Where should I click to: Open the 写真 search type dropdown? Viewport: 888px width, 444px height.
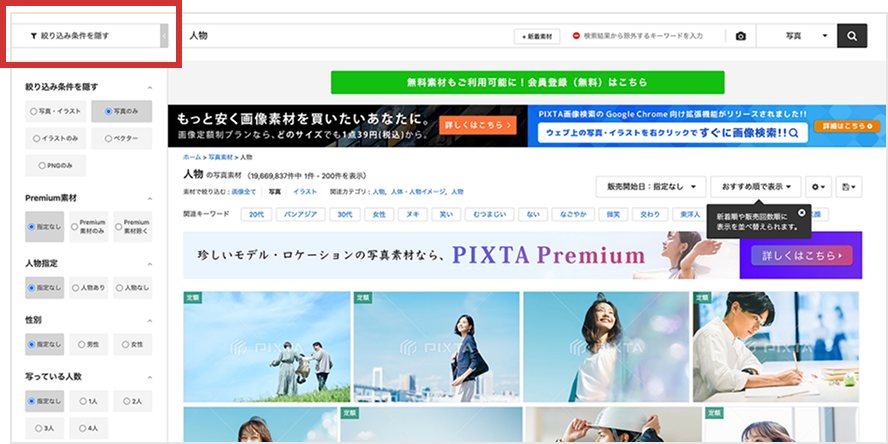coord(796,36)
